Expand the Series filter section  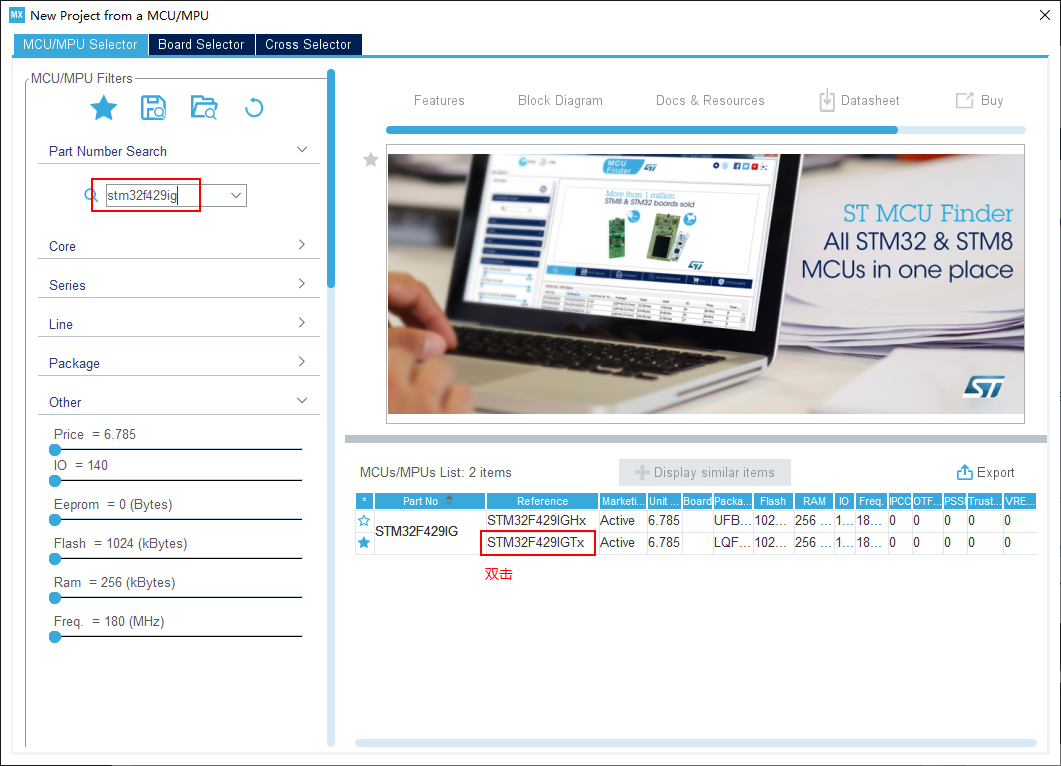(x=302, y=284)
